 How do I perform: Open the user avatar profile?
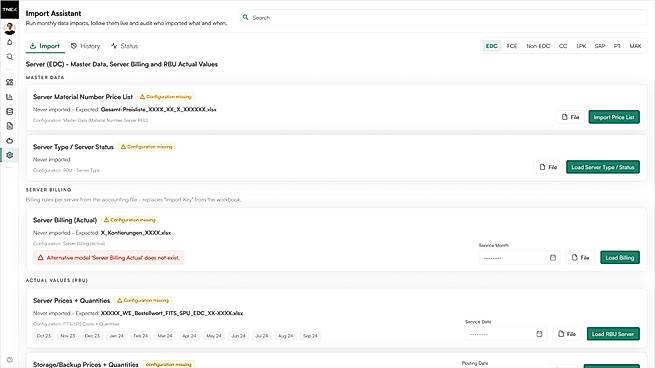(x=10, y=28)
